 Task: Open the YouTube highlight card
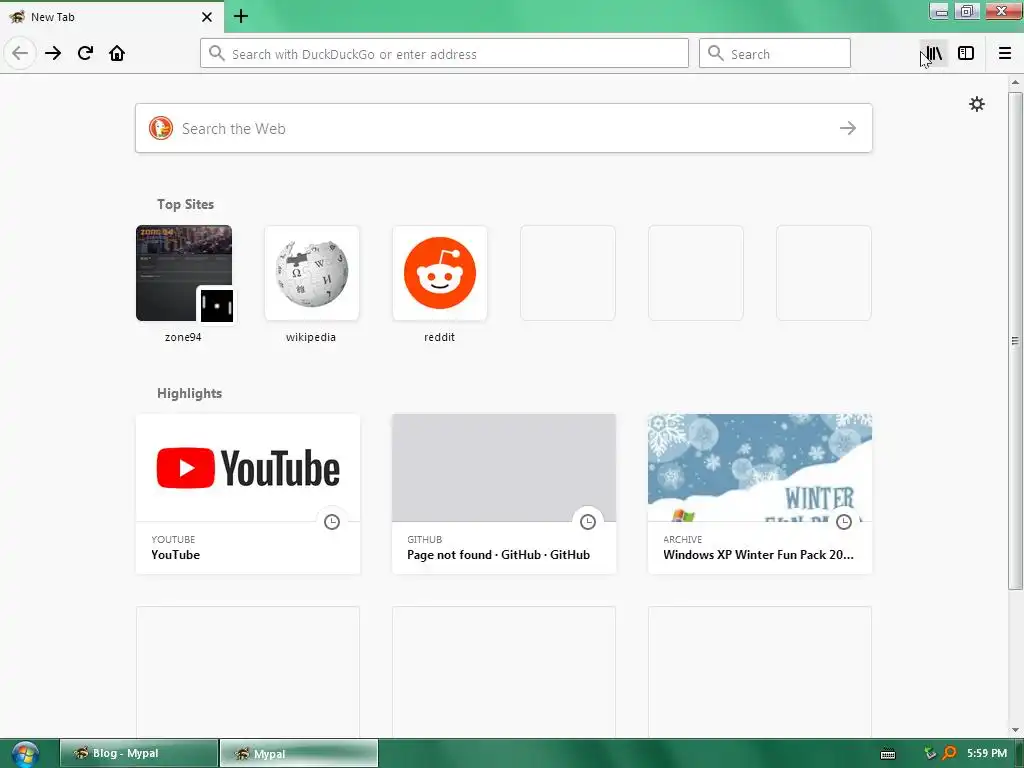coord(248,494)
